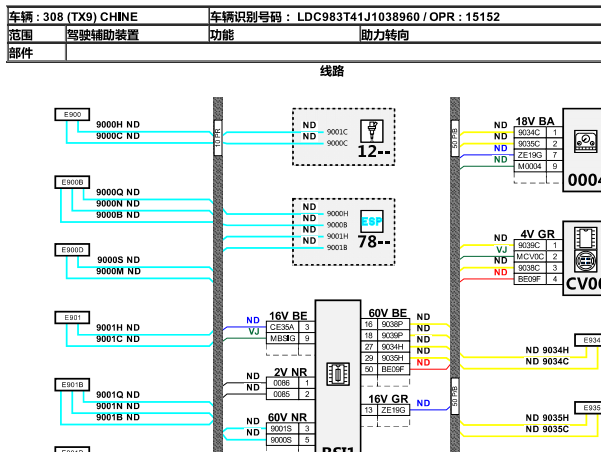Click wire label 9001B ND near E901B

click(x=118, y=417)
